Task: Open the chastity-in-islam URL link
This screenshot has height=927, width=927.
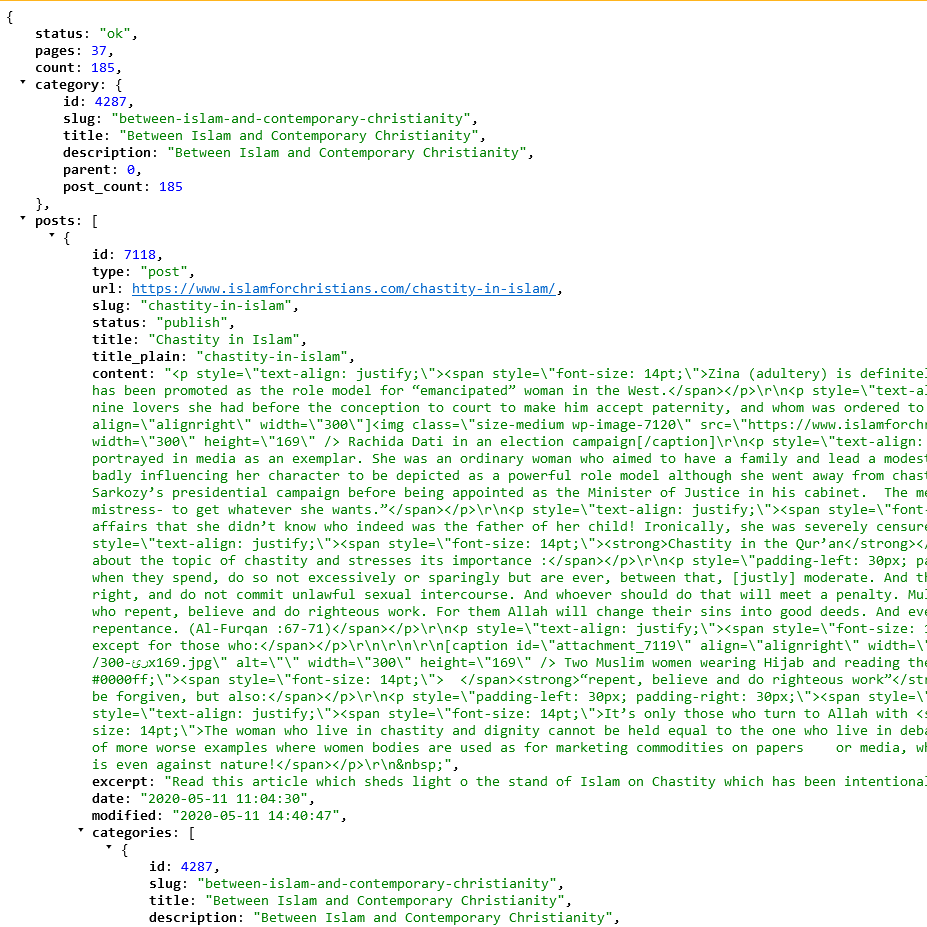Action: click(x=343, y=289)
